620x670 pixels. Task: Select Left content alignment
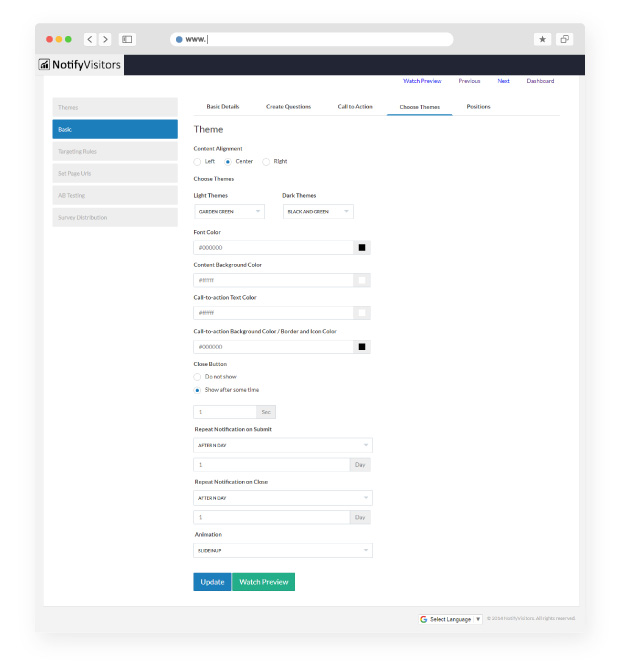click(x=197, y=162)
